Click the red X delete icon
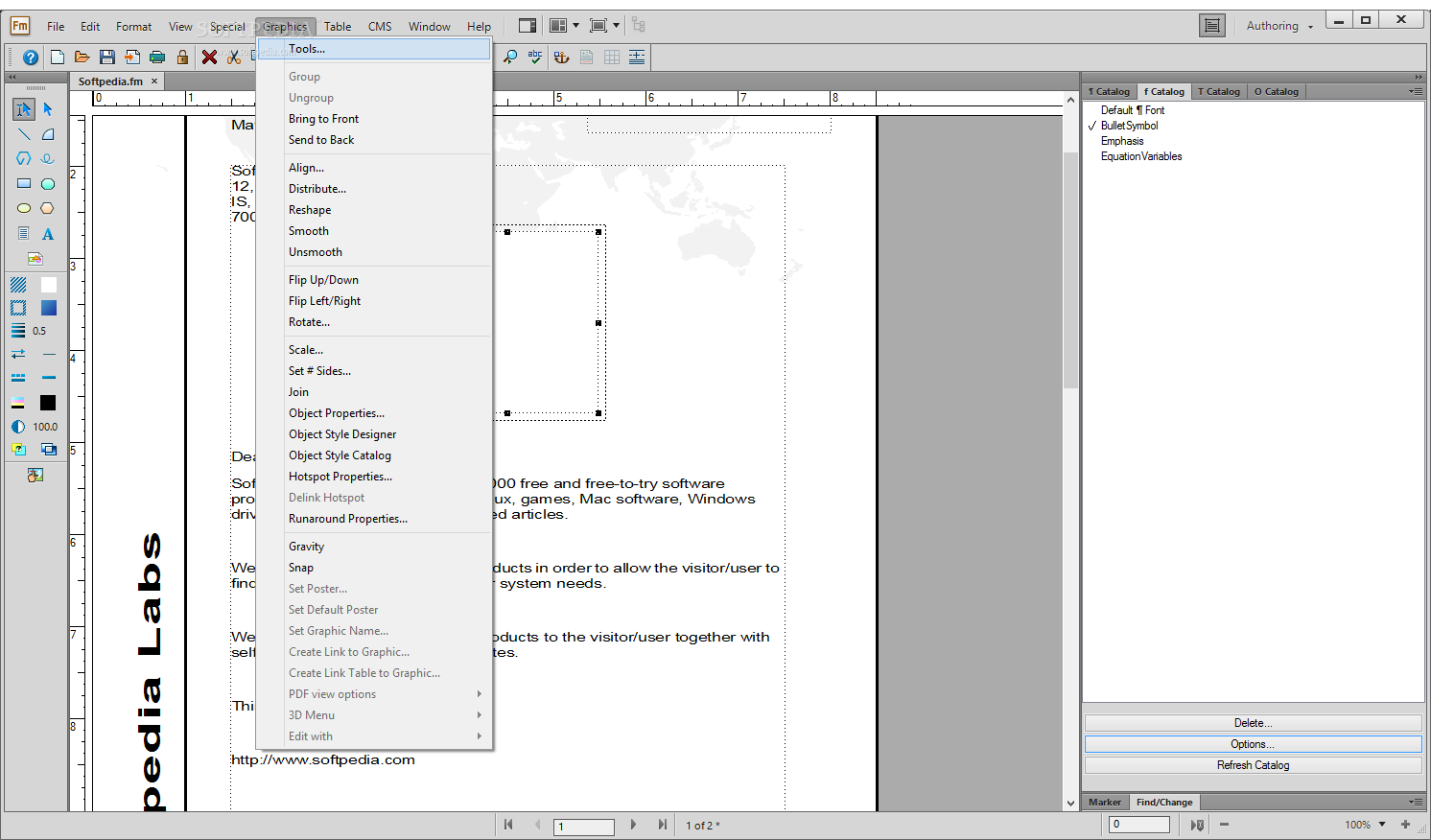 209,58
